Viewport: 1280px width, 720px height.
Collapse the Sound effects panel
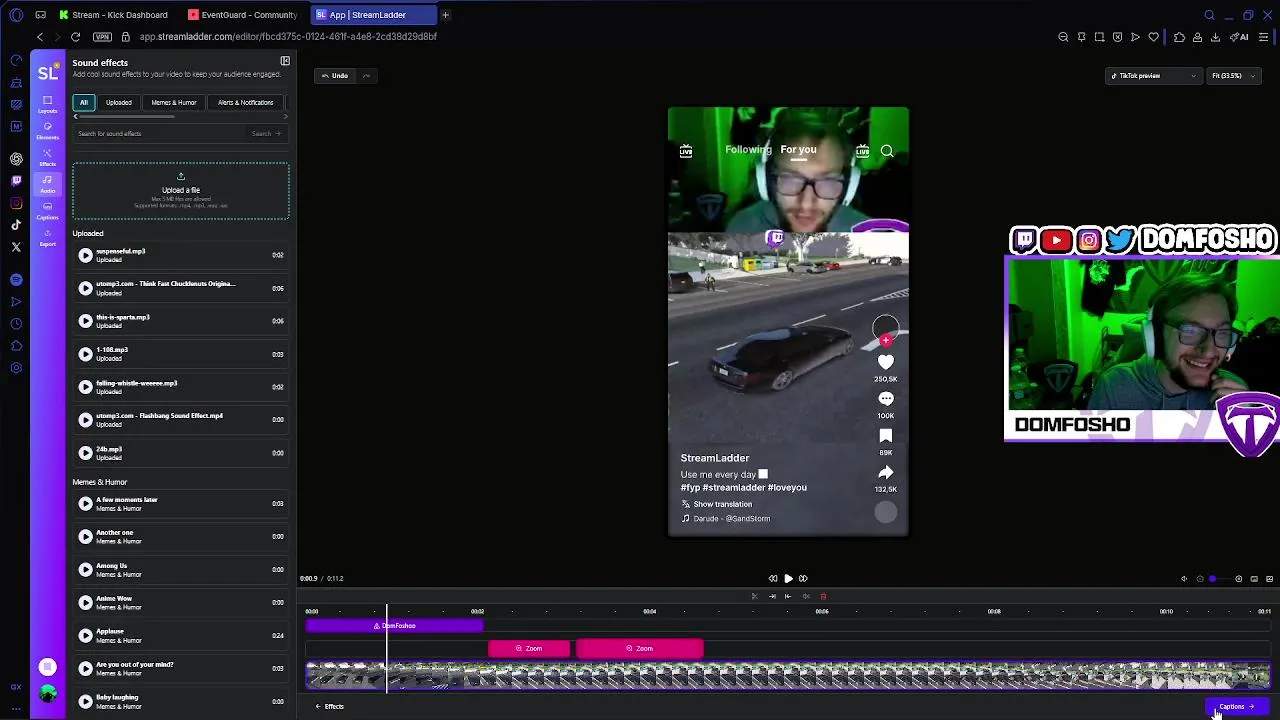click(x=285, y=61)
